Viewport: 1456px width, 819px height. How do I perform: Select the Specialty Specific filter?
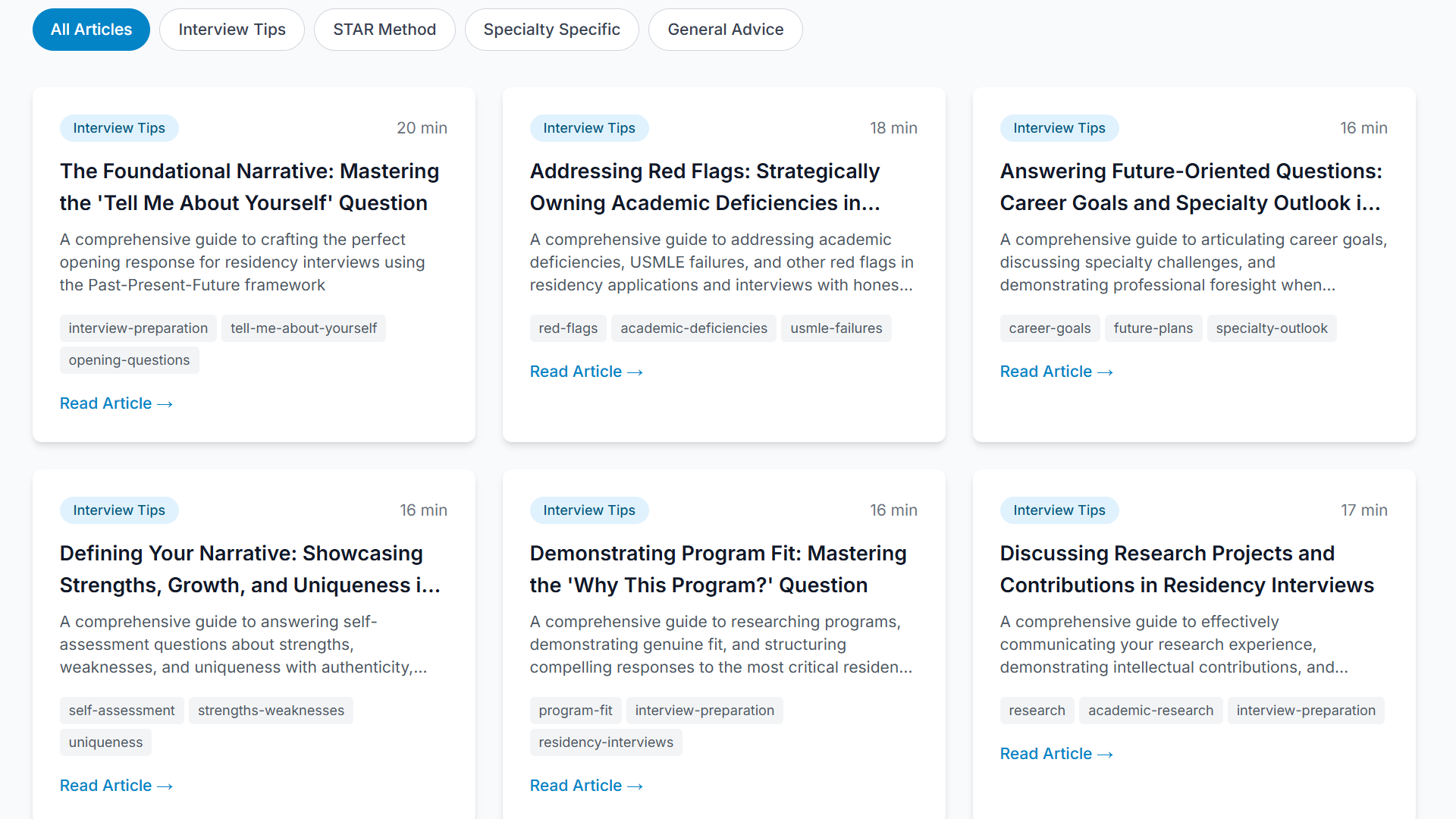[551, 29]
